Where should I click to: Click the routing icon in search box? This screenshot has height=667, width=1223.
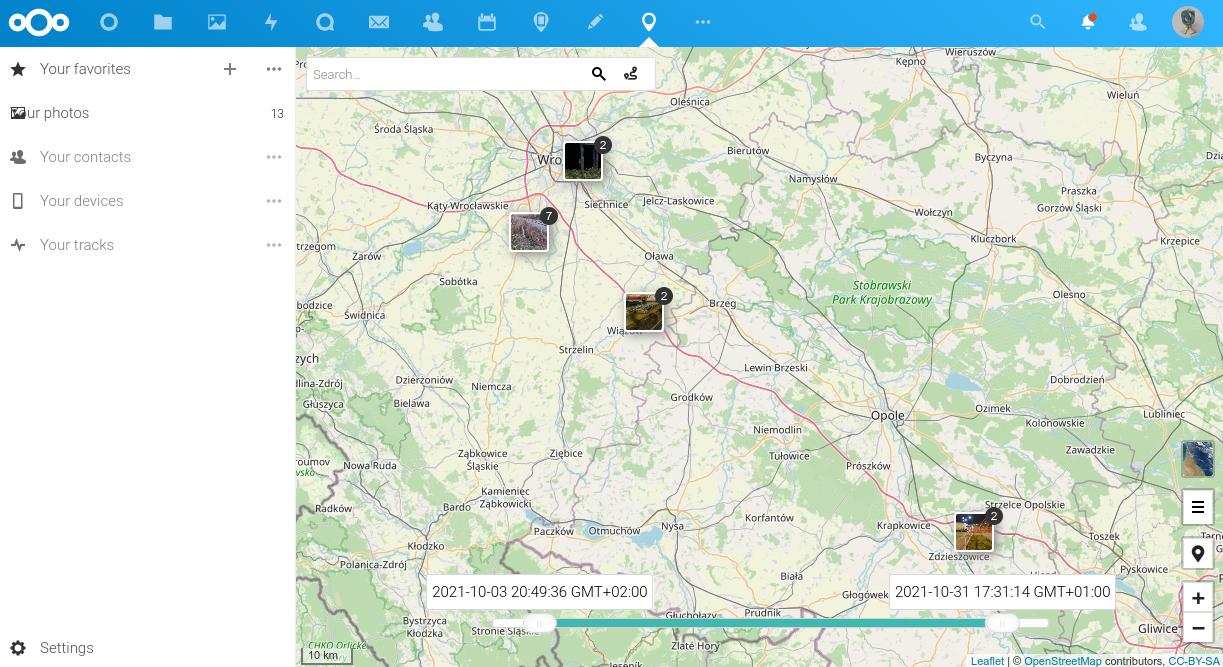[631, 74]
